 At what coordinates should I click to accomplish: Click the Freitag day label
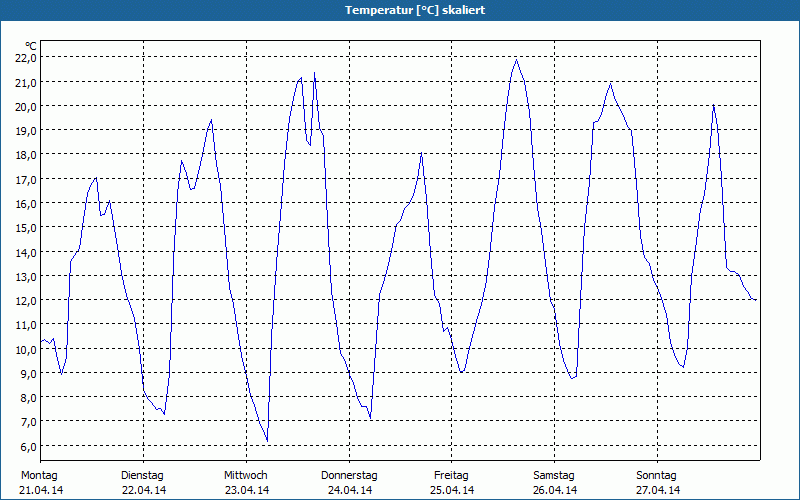pyautogui.click(x=451, y=476)
